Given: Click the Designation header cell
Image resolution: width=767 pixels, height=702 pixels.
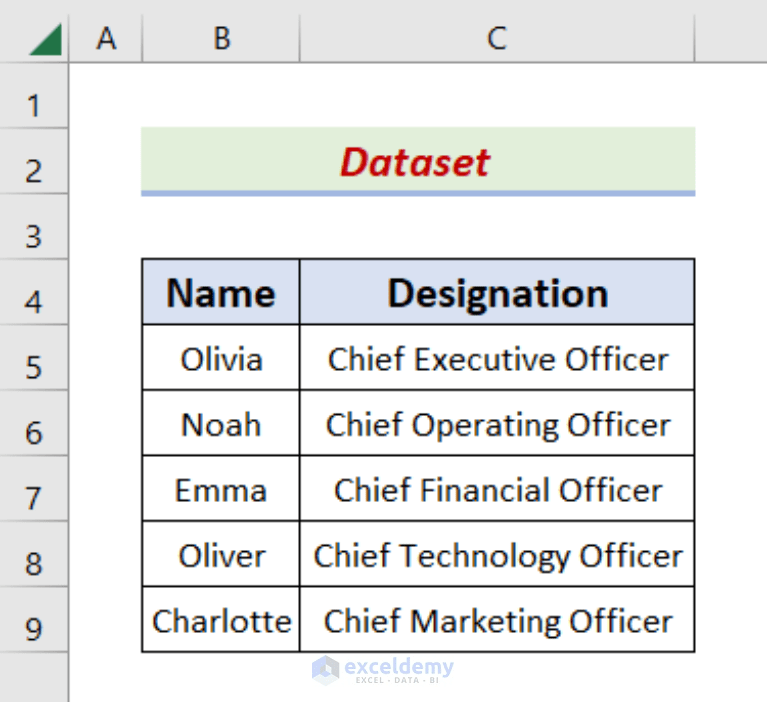Looking at the screenshot, I should pyautogui.click(x=497, y=292).
